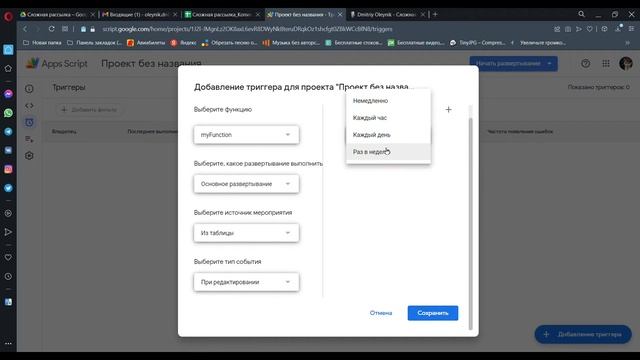Open the arrow beside 'Начать развертывание' button

(549, 64)
